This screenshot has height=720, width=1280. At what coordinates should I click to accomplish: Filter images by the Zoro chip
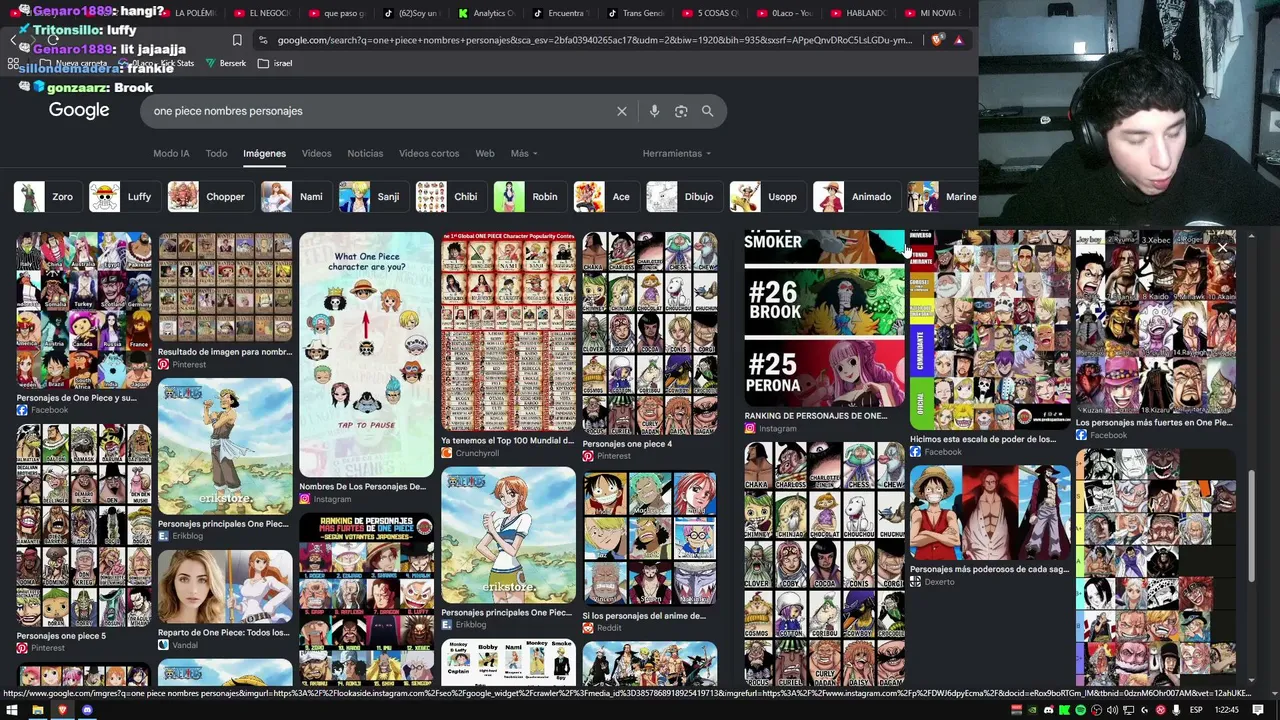pyautogui.click(x=46, y=197)
